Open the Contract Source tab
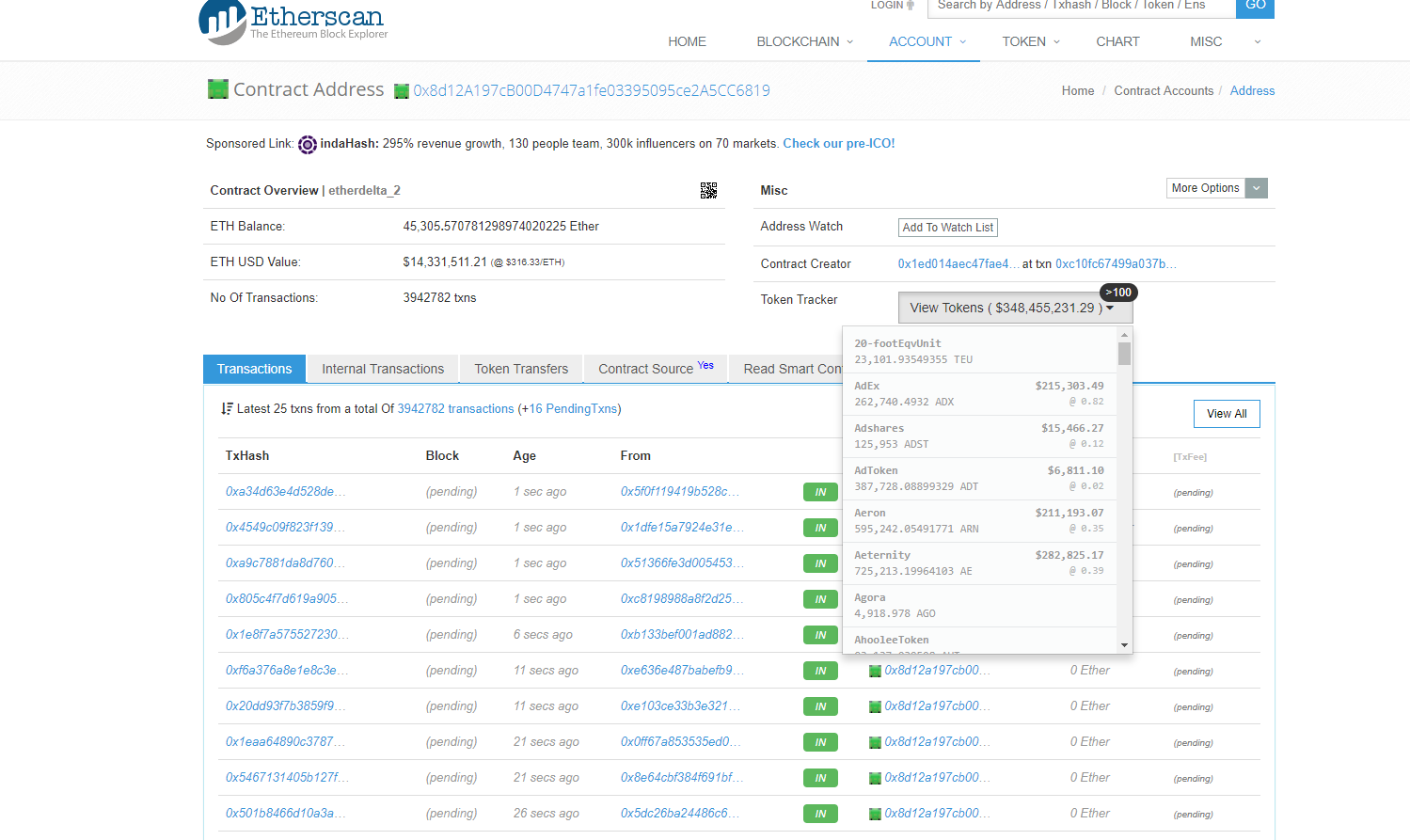1410x840 pixels. click(656, 369)
